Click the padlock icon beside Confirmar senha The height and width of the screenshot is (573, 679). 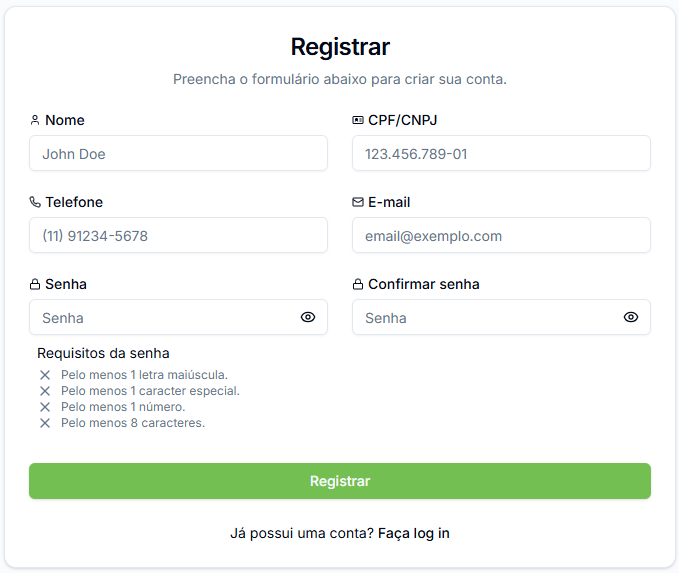[358, 284]
